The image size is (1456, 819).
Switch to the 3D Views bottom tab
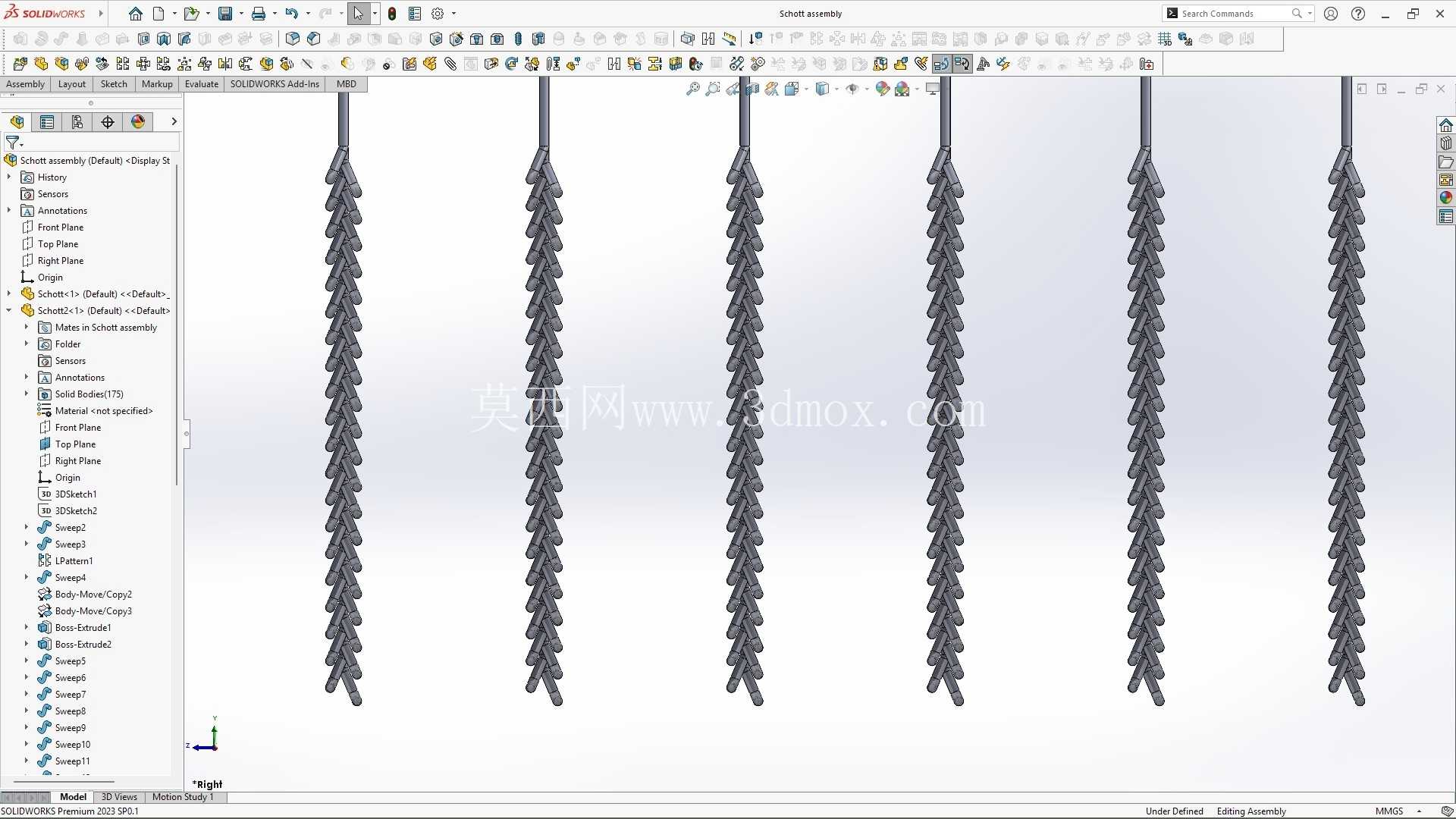pos(119,797)
